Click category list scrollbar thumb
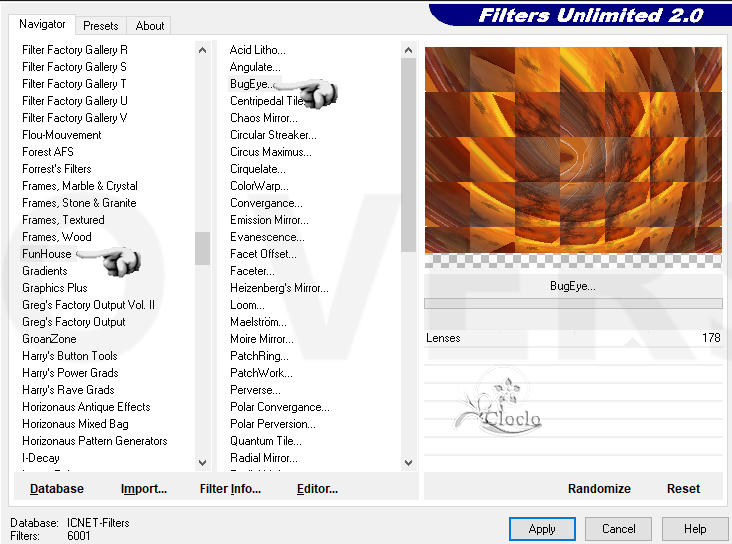 coord(202,248)
